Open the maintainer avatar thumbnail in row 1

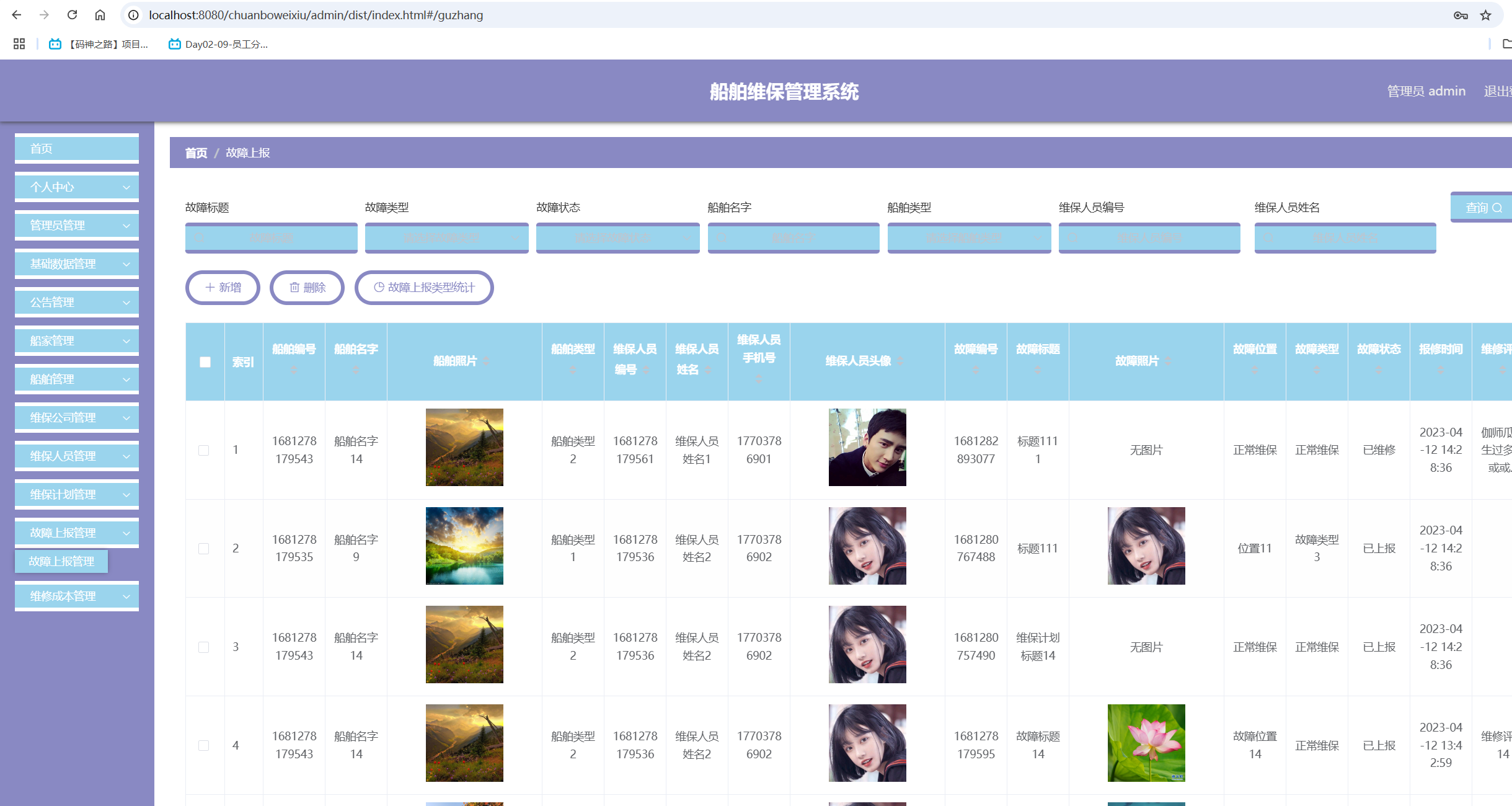pyautogui.click(x=867, y=447)
